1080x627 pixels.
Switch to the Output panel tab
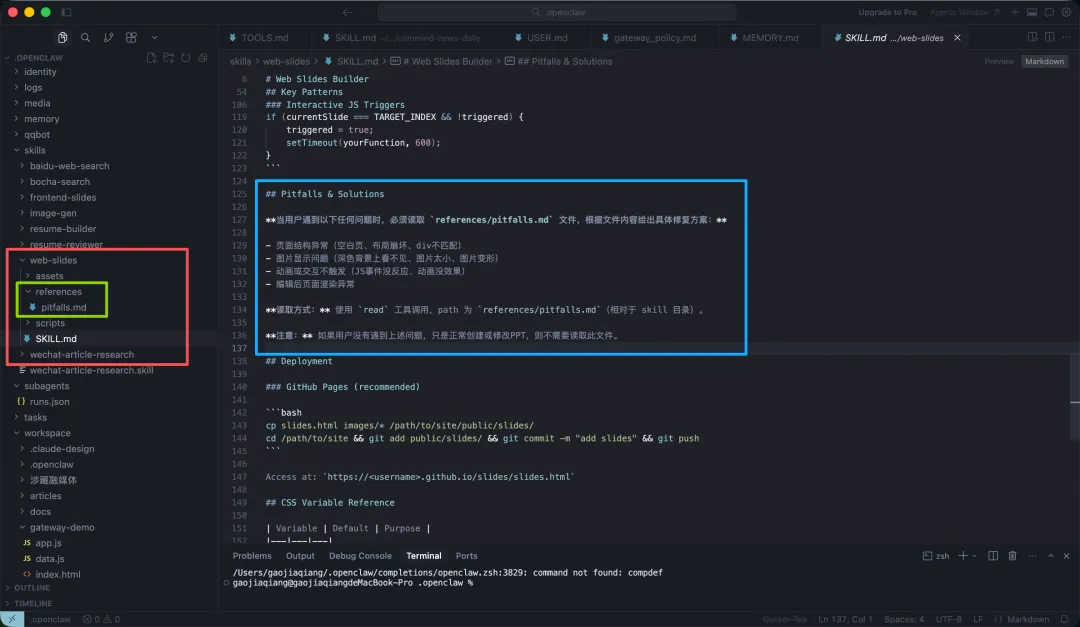tap(300, 556)
